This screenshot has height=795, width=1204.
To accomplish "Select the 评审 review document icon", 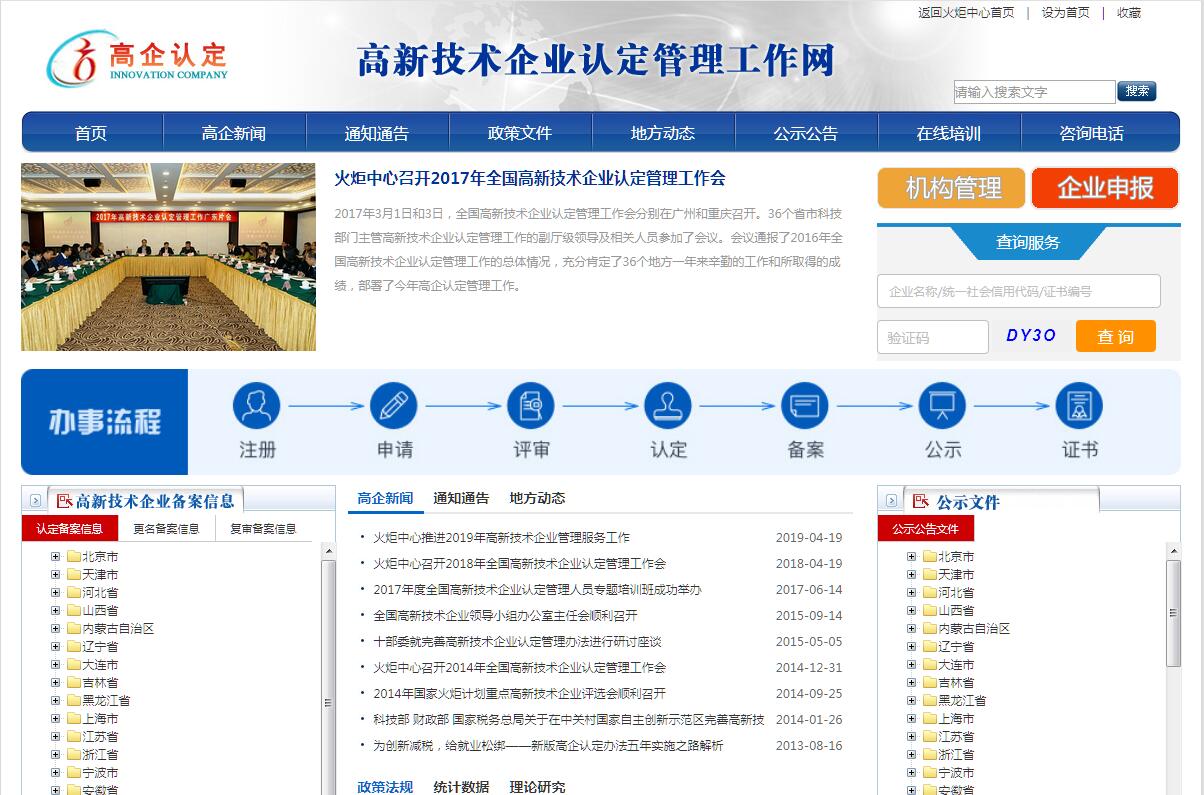I will click(530, 406).
